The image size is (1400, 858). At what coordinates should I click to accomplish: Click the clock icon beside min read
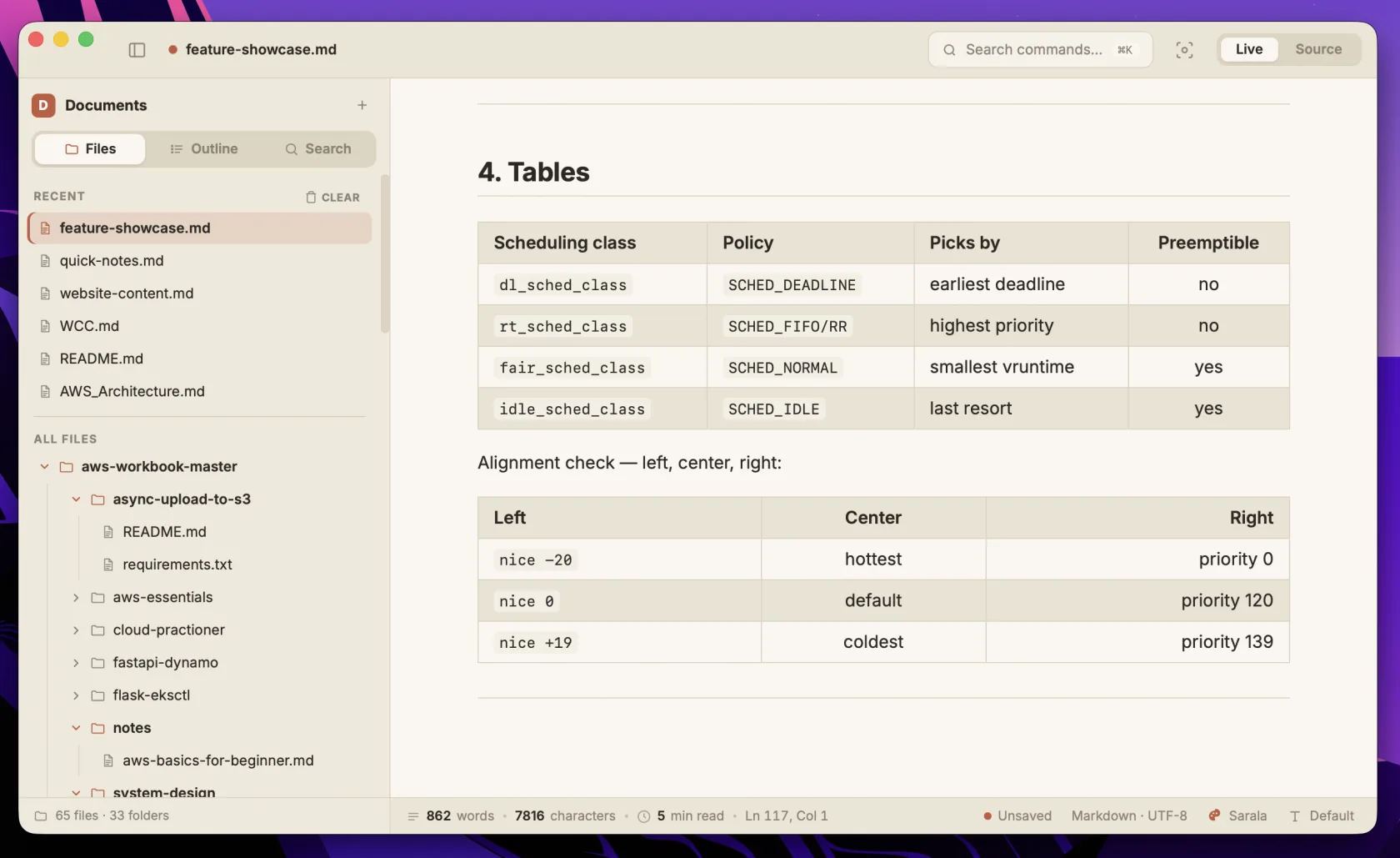pyautogui.click(x=644, y=816)
